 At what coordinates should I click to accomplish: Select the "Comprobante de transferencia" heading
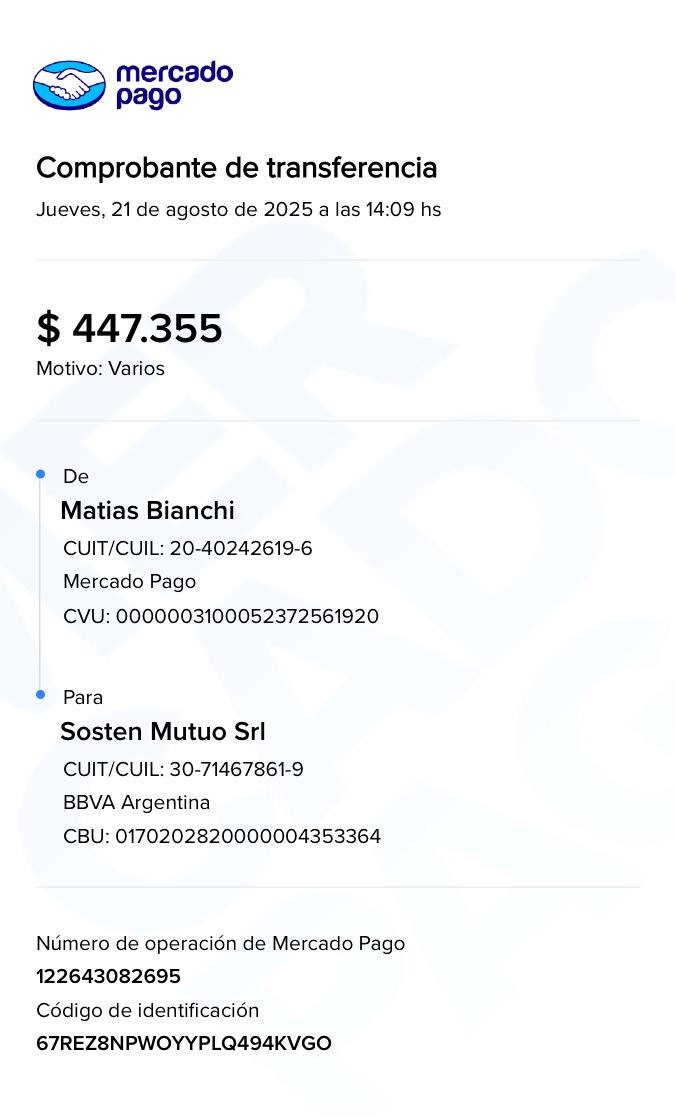pos(236,168)
